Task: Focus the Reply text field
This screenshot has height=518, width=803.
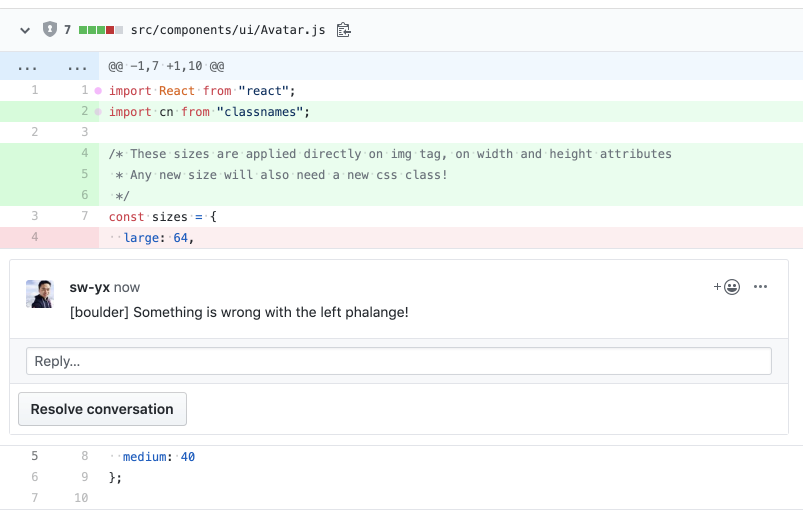Action: 399,361
